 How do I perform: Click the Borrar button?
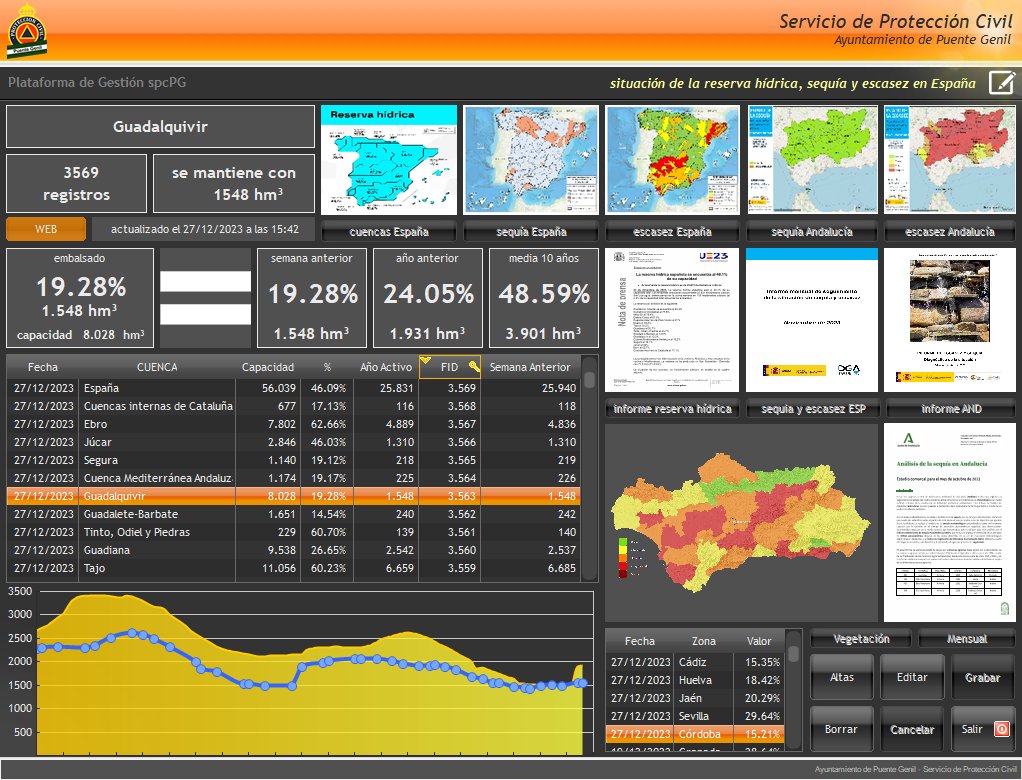pyautogui.click(x=841, y=729)
